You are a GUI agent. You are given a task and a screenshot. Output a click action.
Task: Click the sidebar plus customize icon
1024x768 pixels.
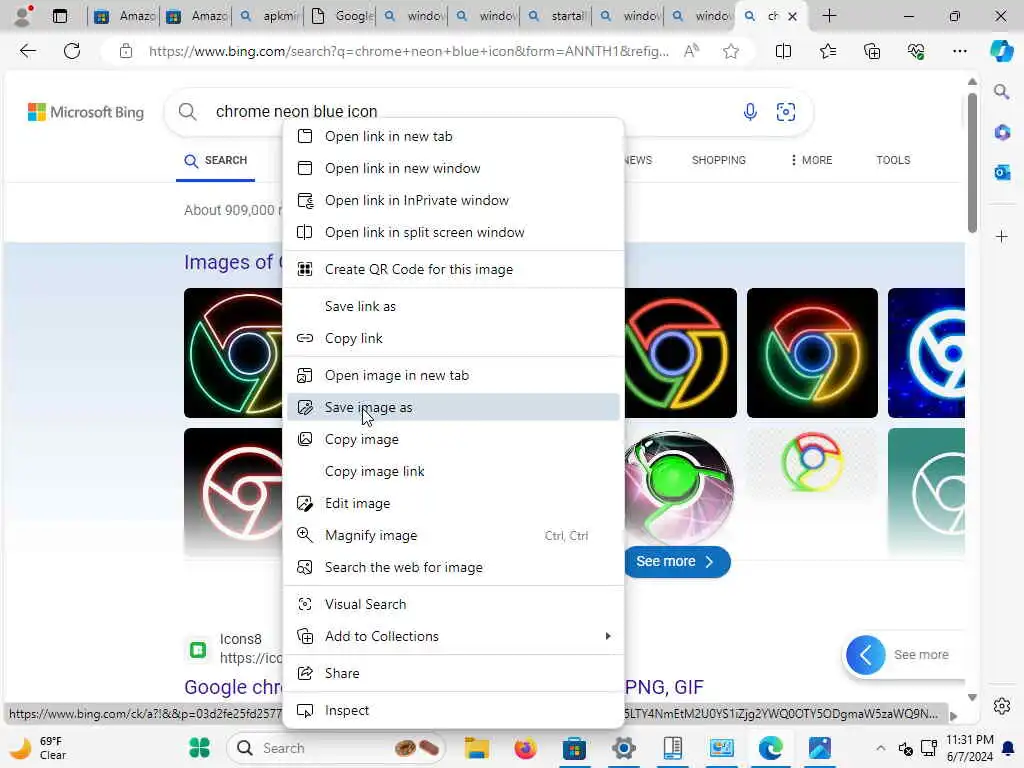[1002, 236]
